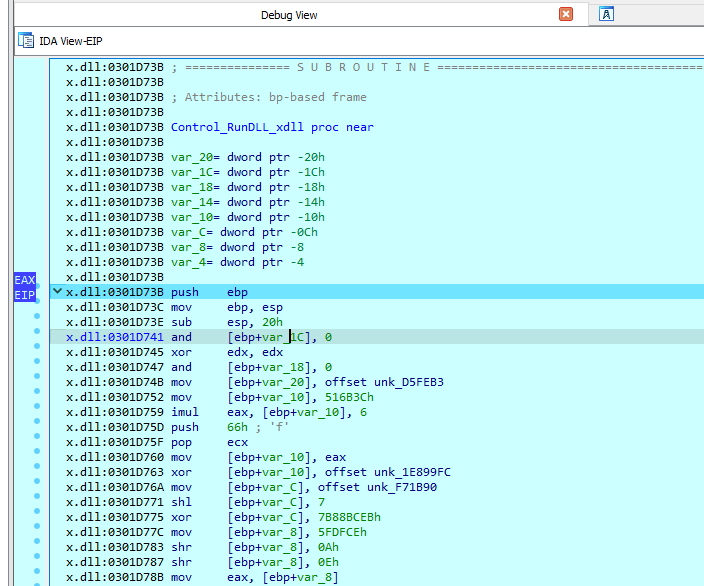
Task: Select the IDA View-EIP tab
Action: tap(70, 41)
